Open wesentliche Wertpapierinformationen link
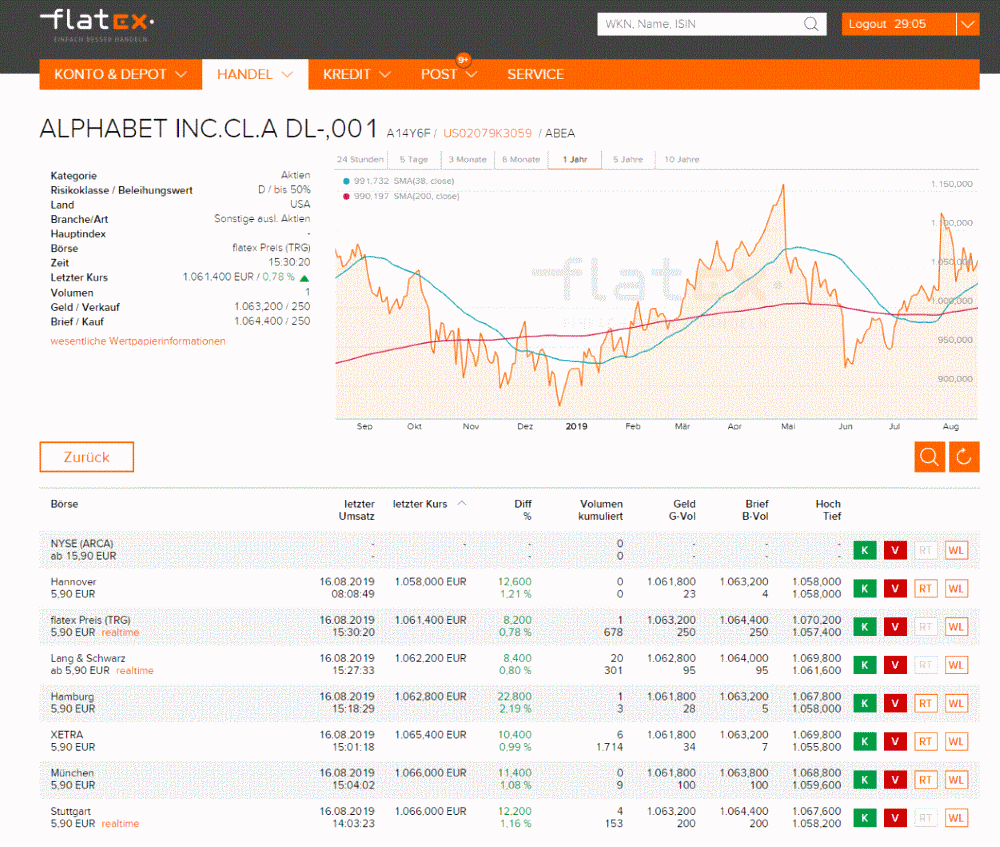 pyautogui.click(x=138, y=341)
